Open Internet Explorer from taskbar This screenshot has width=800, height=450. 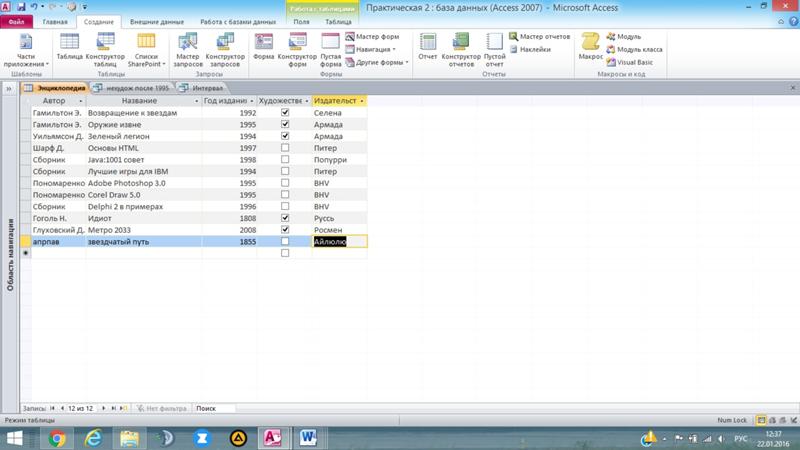click(x=93, y=438)
